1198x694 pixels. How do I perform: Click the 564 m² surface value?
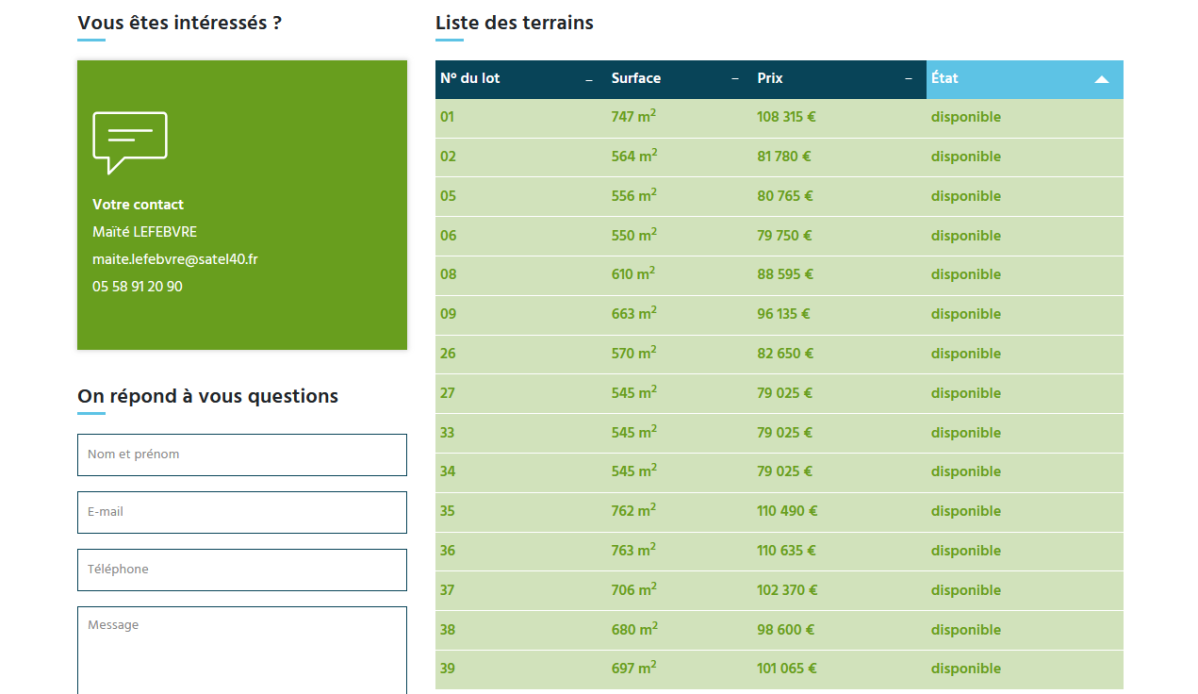tap(634, 156)
